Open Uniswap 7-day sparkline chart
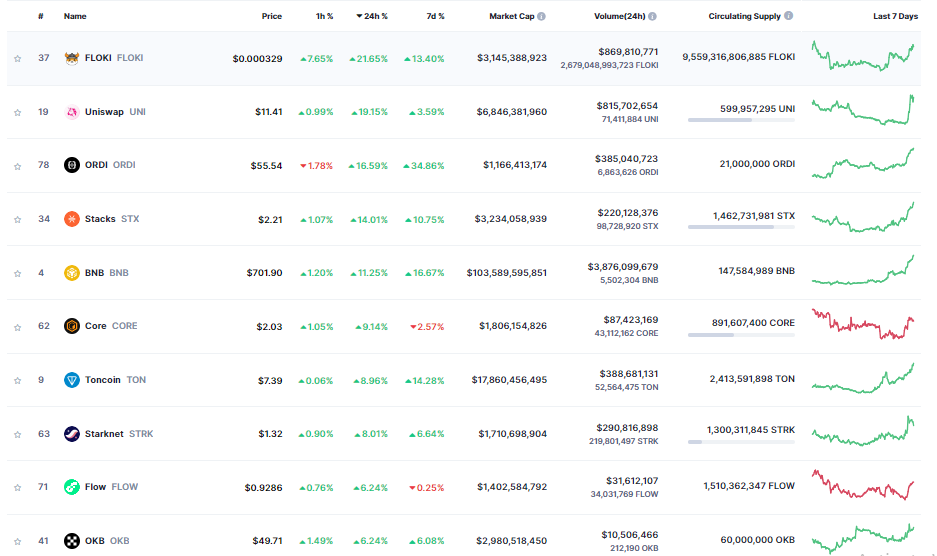The height and width of the screenshot is (556, 937). [x=863, y=109]
